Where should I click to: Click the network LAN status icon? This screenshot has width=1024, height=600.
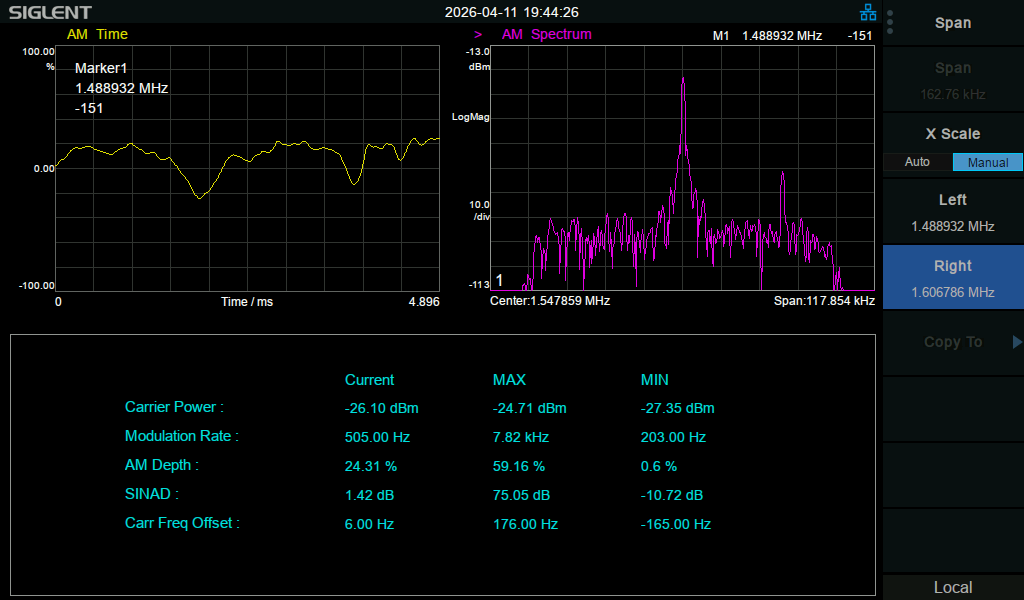click(x=868, y=12)
